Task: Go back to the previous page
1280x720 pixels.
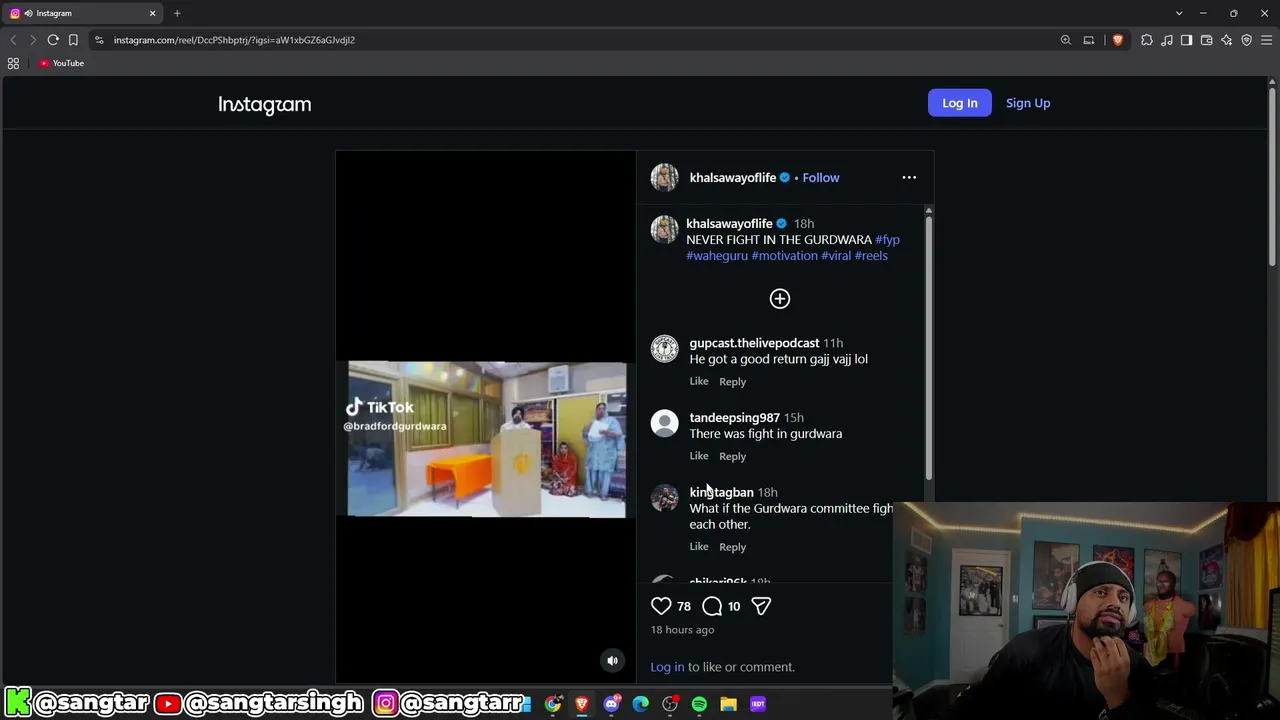Action: click(13, 40)
